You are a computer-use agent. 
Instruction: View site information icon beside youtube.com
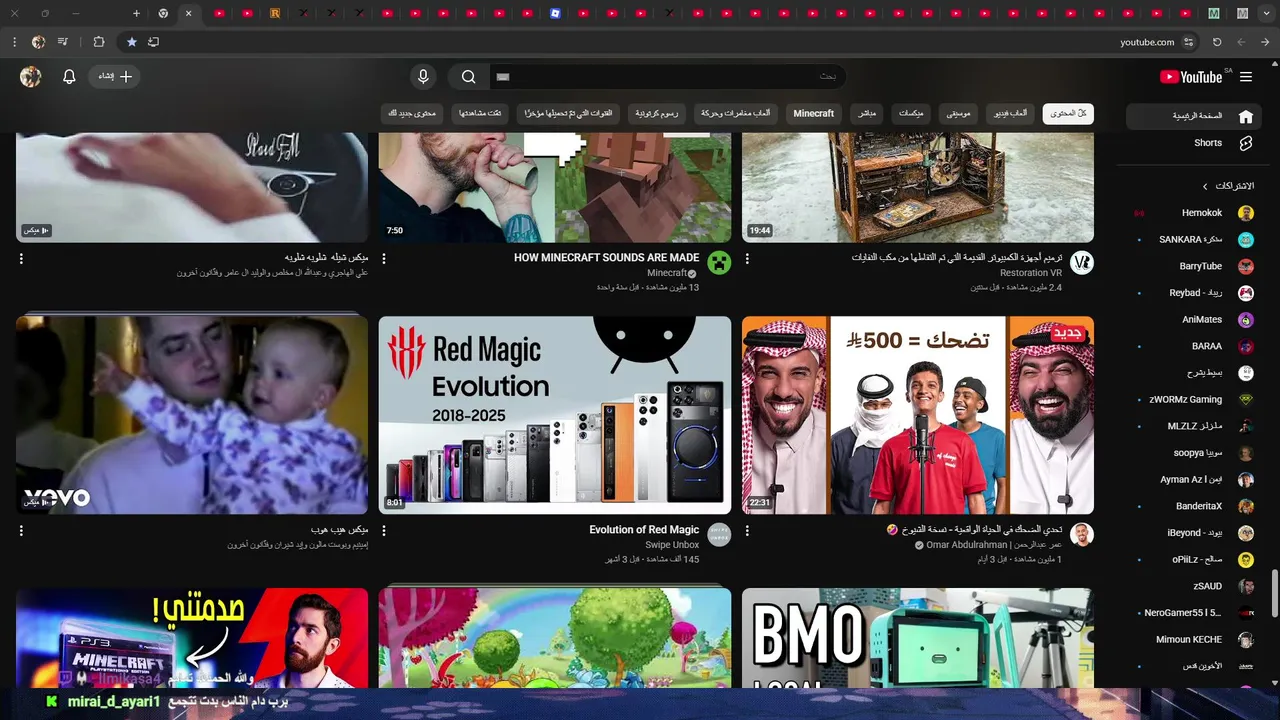click(1188, 42)
